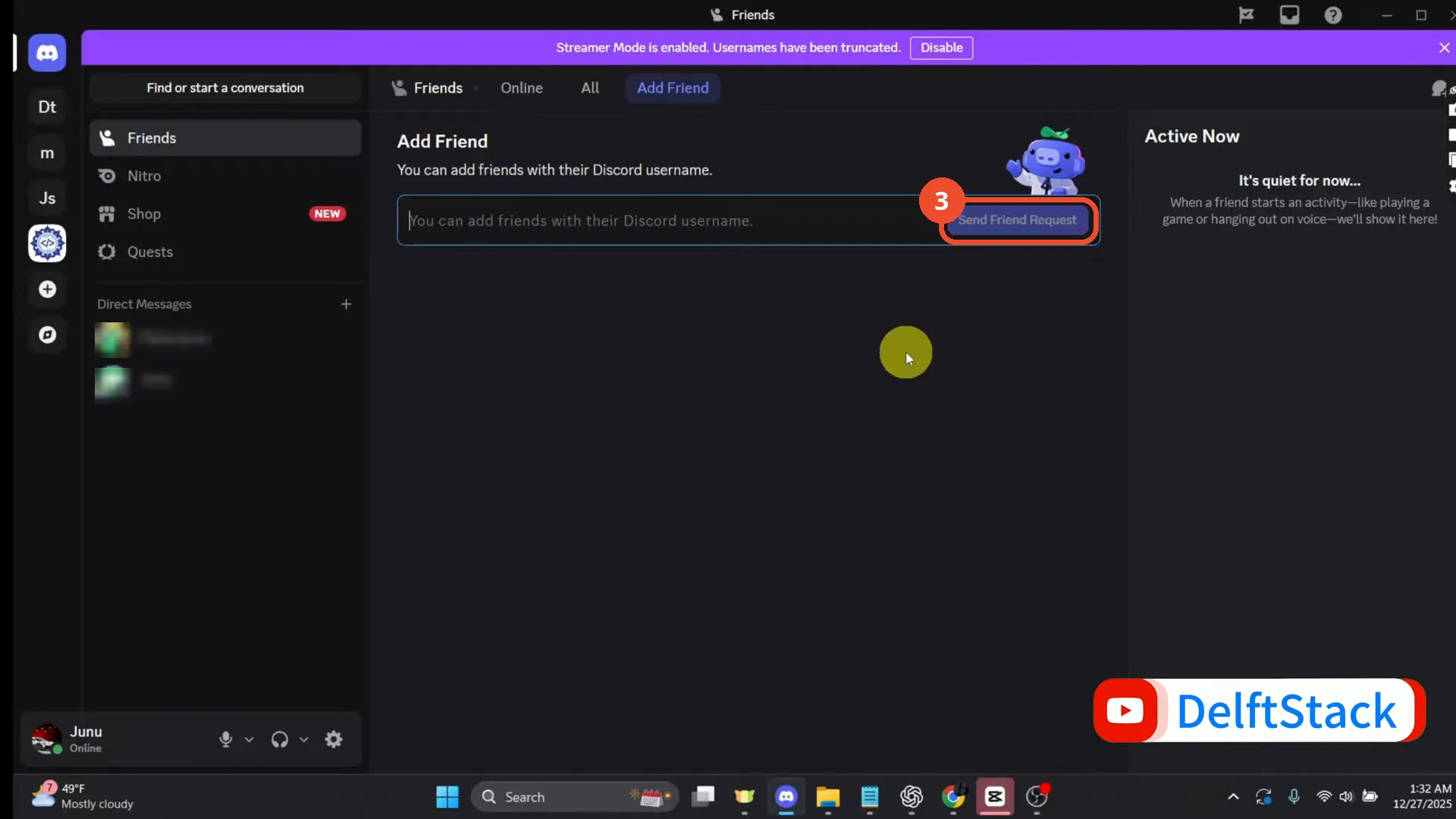Viewport: 1456px width, 819px height.
Task: Open the m server
Action: 47,153
